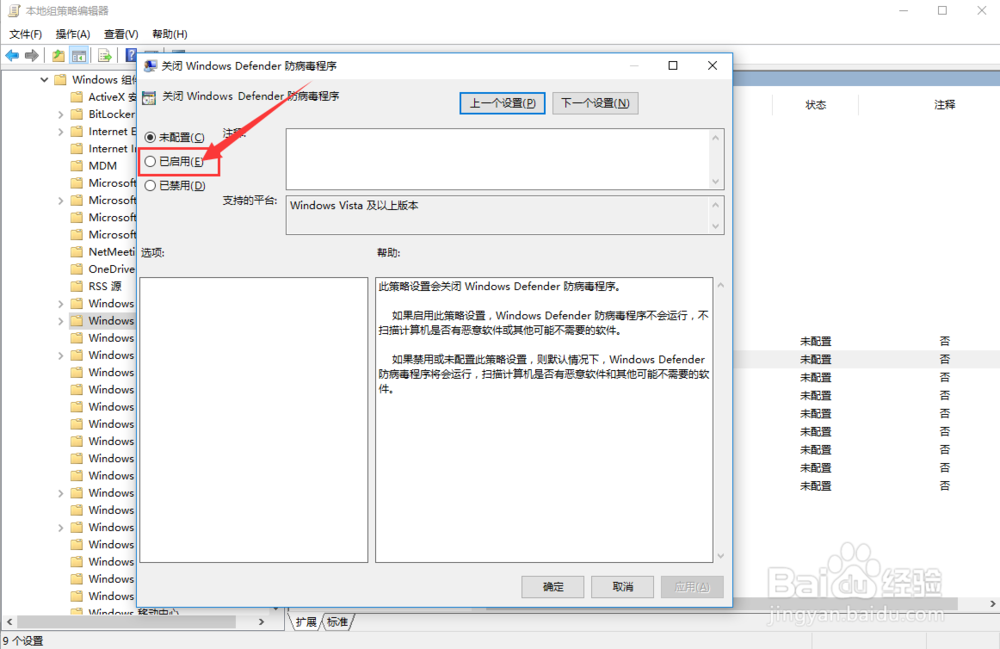Select the BitLocker folder icon
This screenshot has height=649, width=1000.
pos(77,114)
